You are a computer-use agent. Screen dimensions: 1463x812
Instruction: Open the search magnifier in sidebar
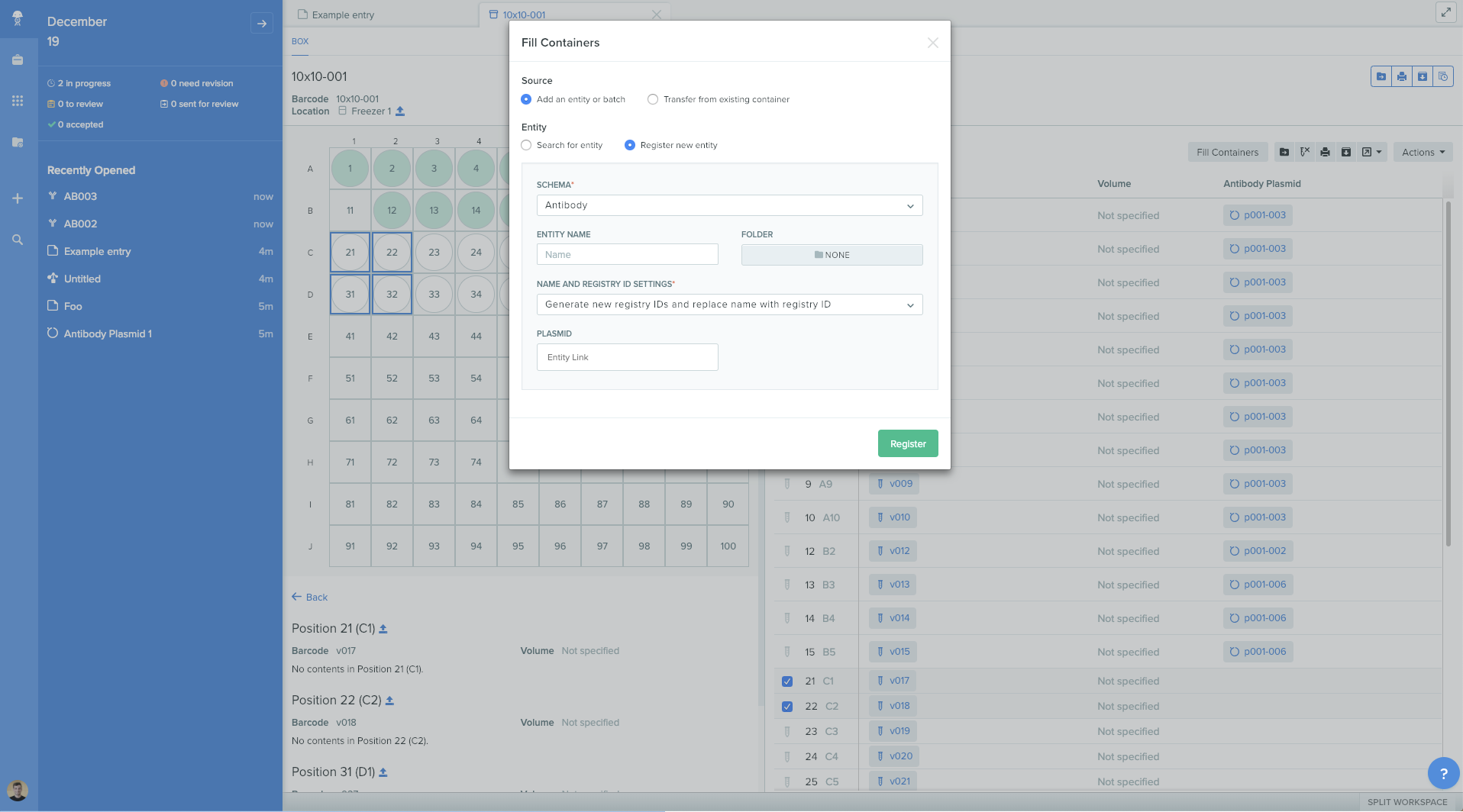click(x=18, y=240)
